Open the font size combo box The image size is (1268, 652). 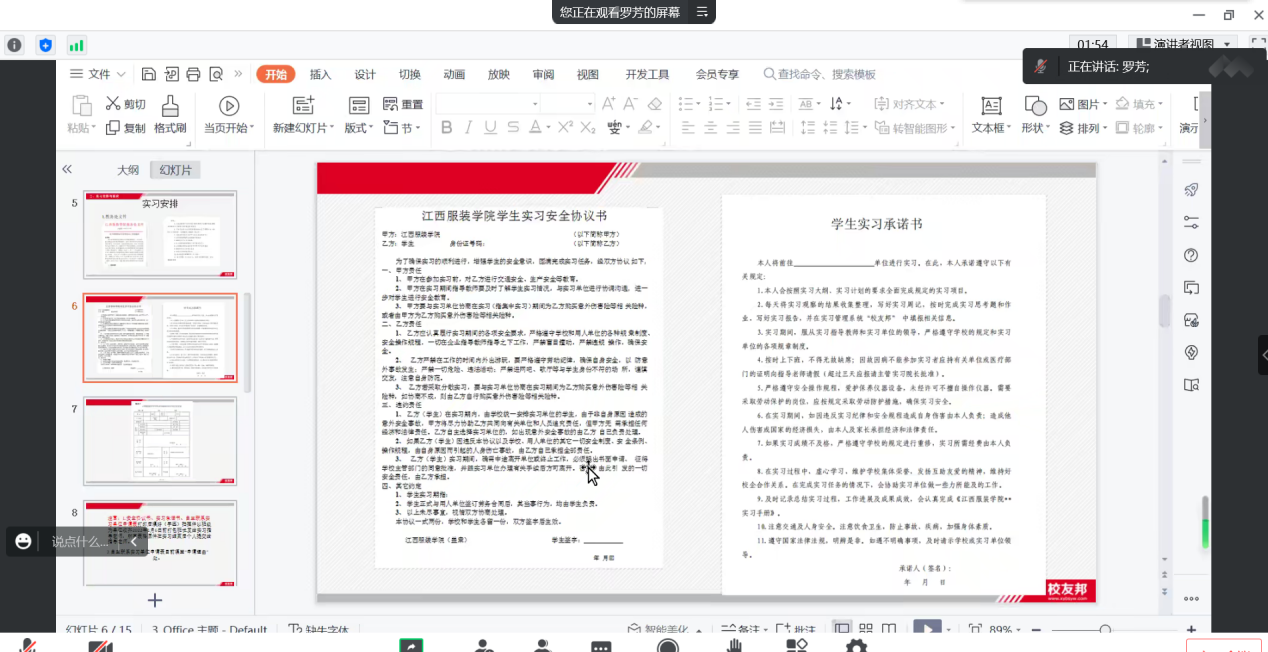click(x=569, y=104)
